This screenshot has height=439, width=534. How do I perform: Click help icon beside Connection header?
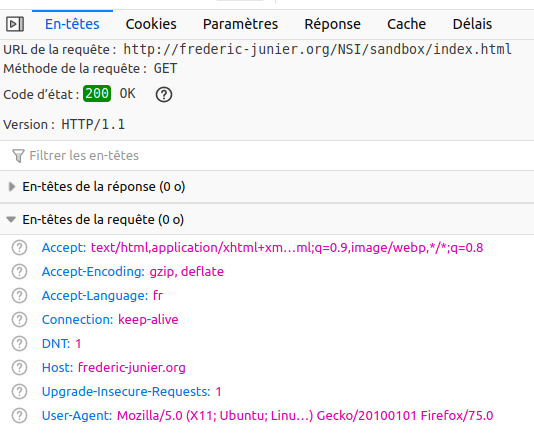(19, 320)
